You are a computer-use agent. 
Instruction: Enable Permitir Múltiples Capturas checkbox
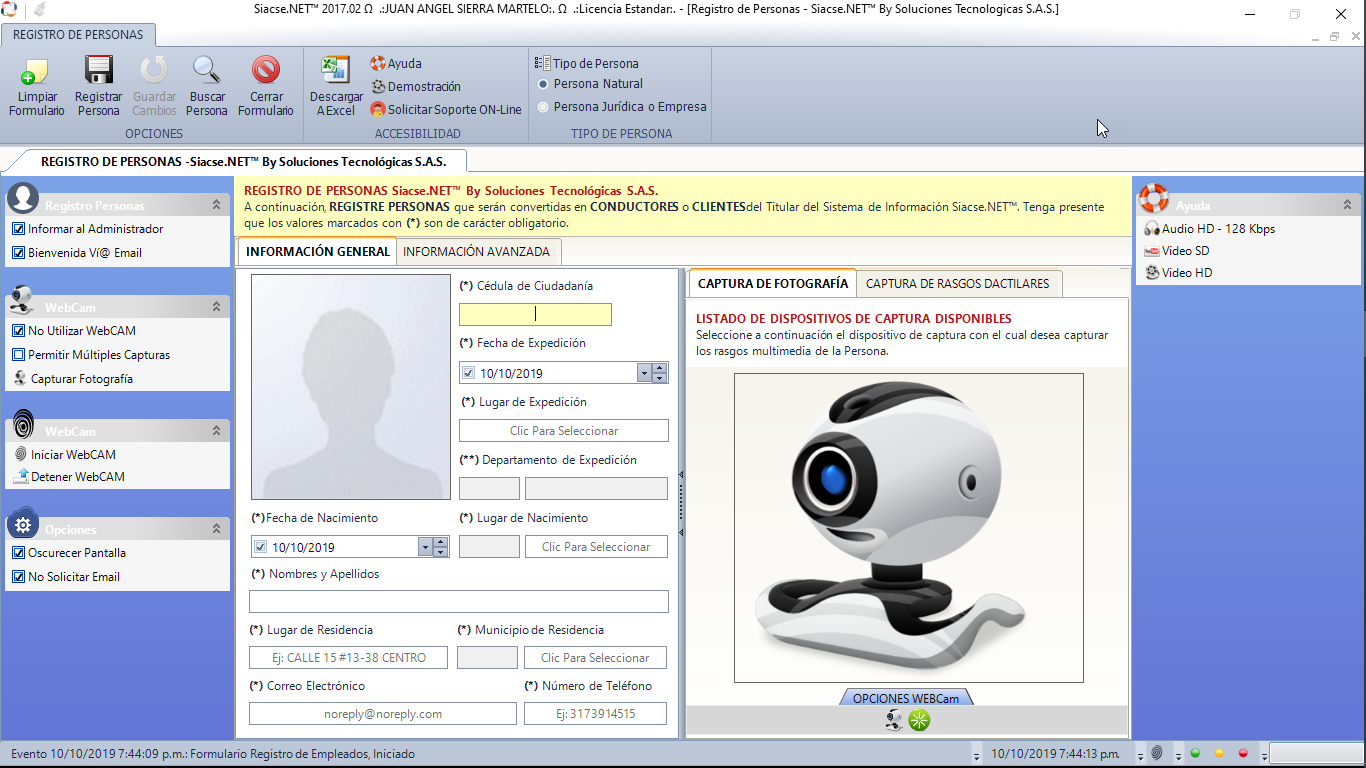tap(18, 355)
